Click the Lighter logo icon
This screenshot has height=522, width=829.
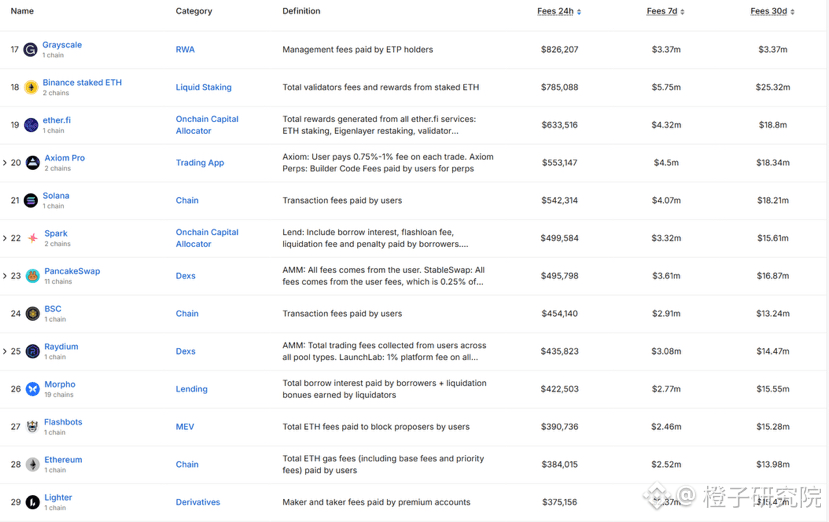pyautogui.click(x=33, y=502)
